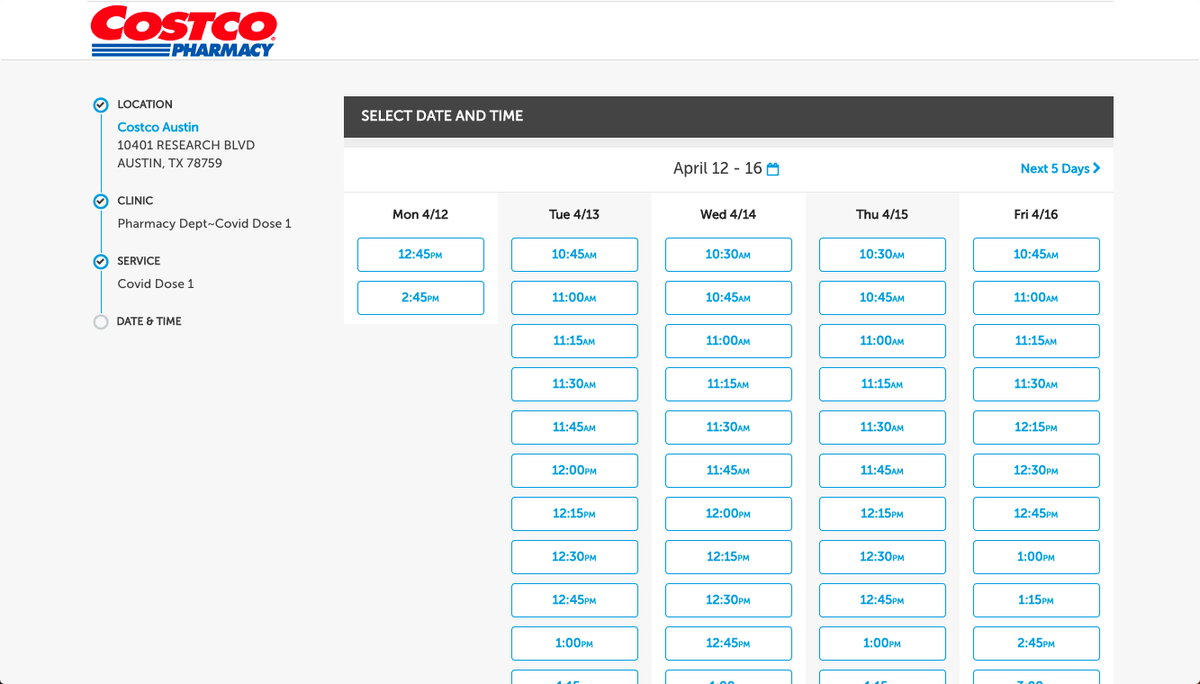The height and width of the screenshot is (684, 1200).
Task: Choose Wednesday 4/14 12:15PM appointment
Action: point(728,556)
